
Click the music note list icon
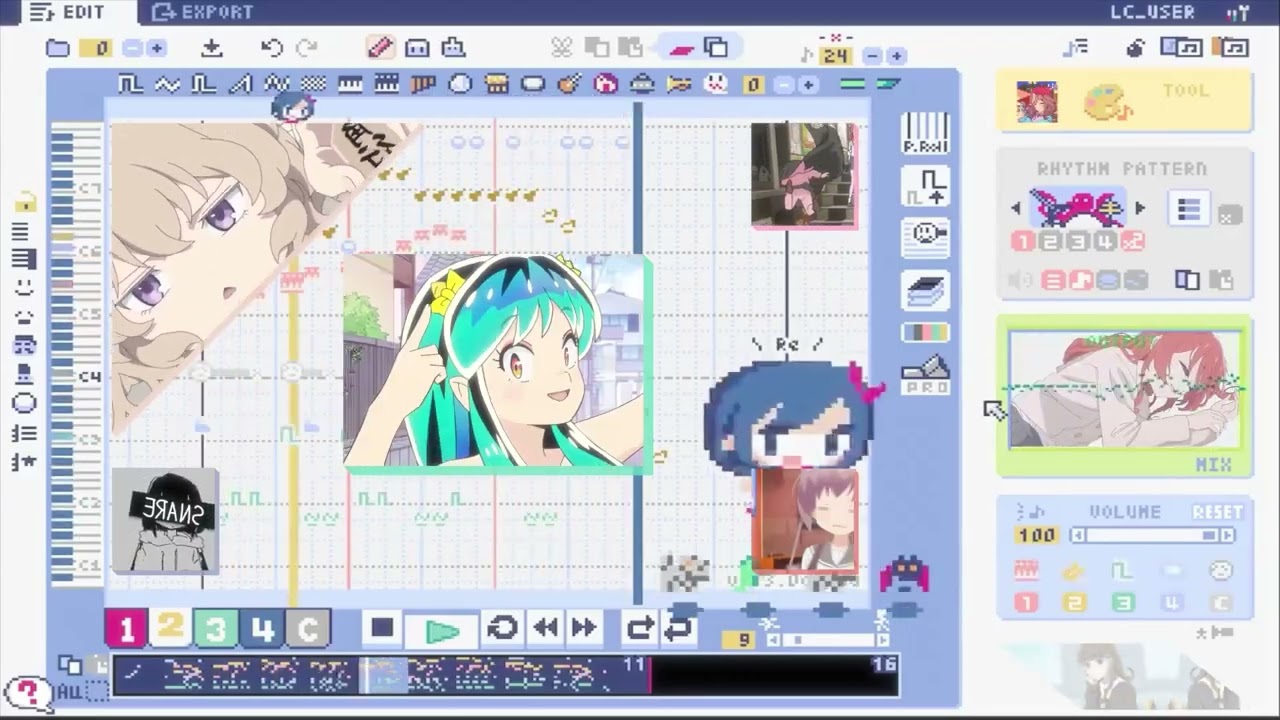click(1076, 48)
